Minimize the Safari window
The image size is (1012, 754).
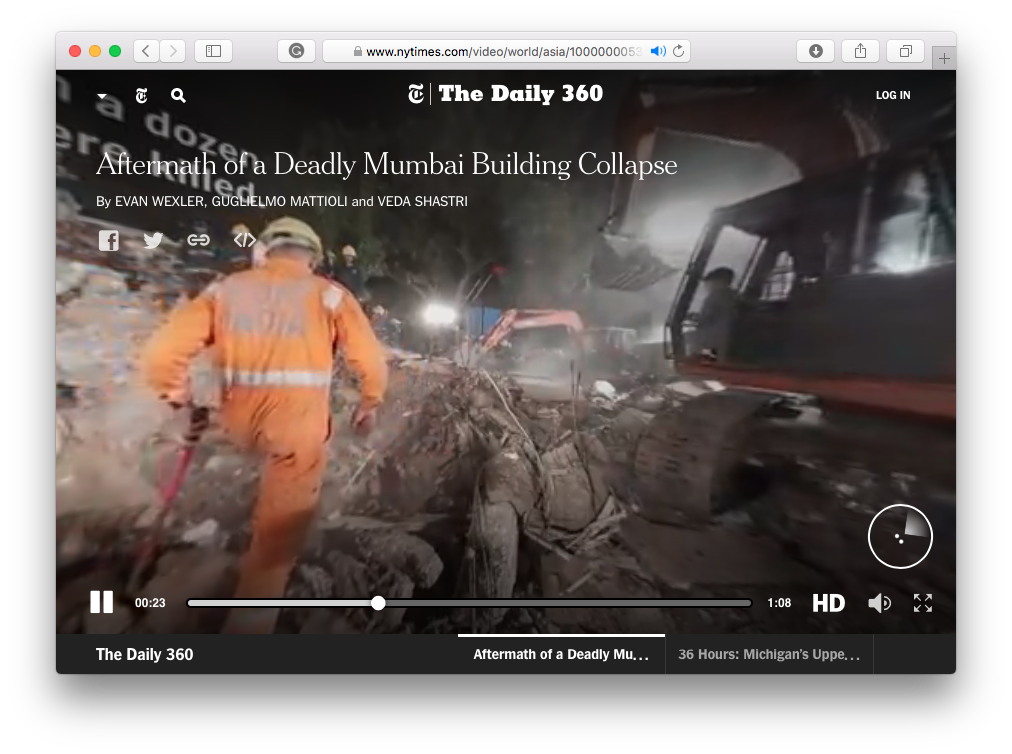pyautogui.click(x=95, y=51)
